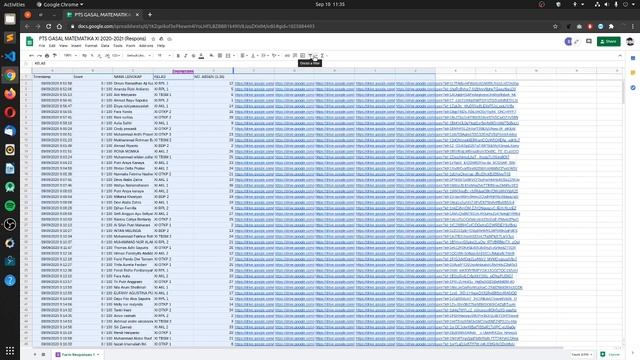Format as currency with toolbar icon
Image resolution: width=640 pixels, height=360 pixels.
point(84,56)
